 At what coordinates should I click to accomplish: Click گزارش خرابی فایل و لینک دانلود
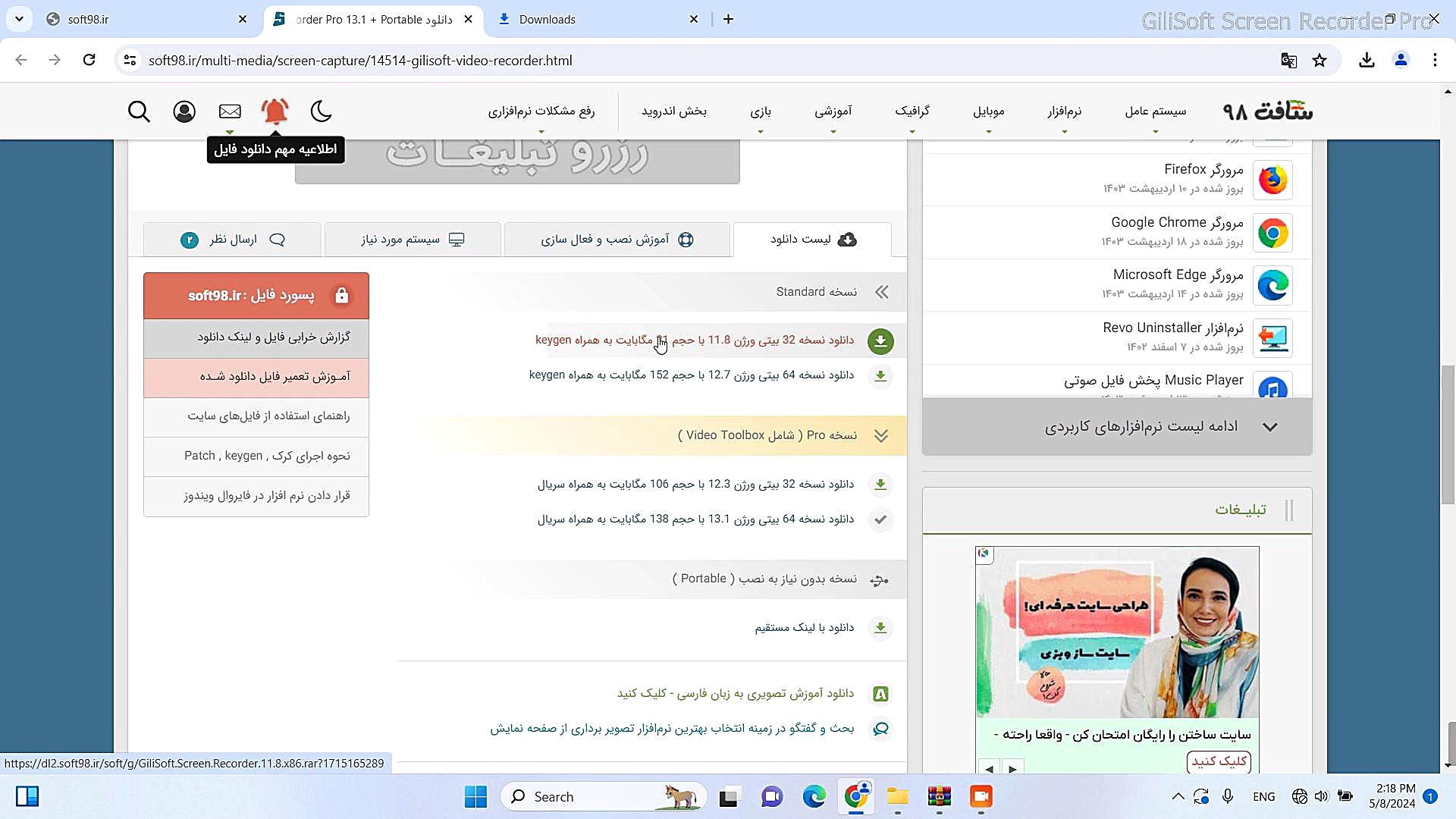point(256,337)
